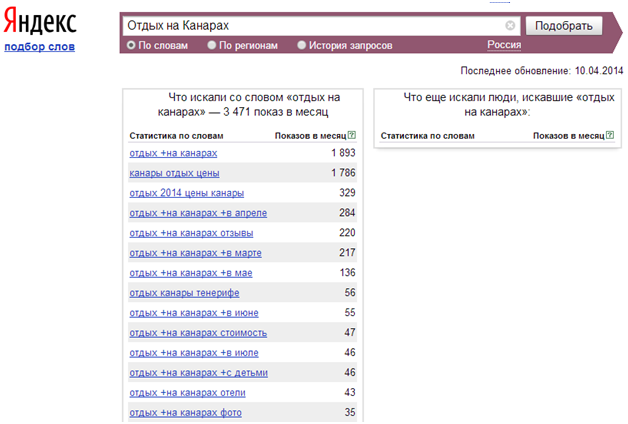
Task: Click the value '217' impressions cell
Action: (x=347, y=253)
